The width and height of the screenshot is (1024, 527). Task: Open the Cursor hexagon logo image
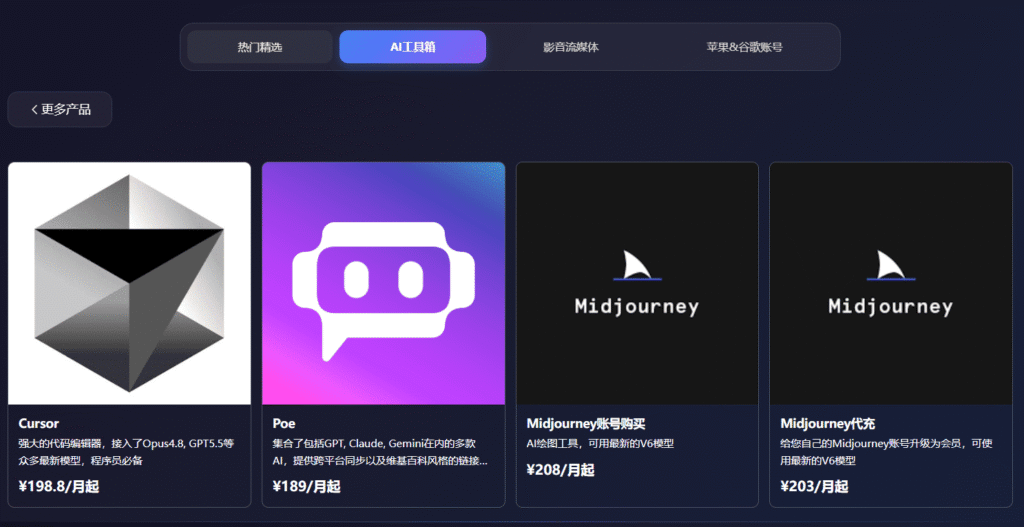tap(129, 283)
